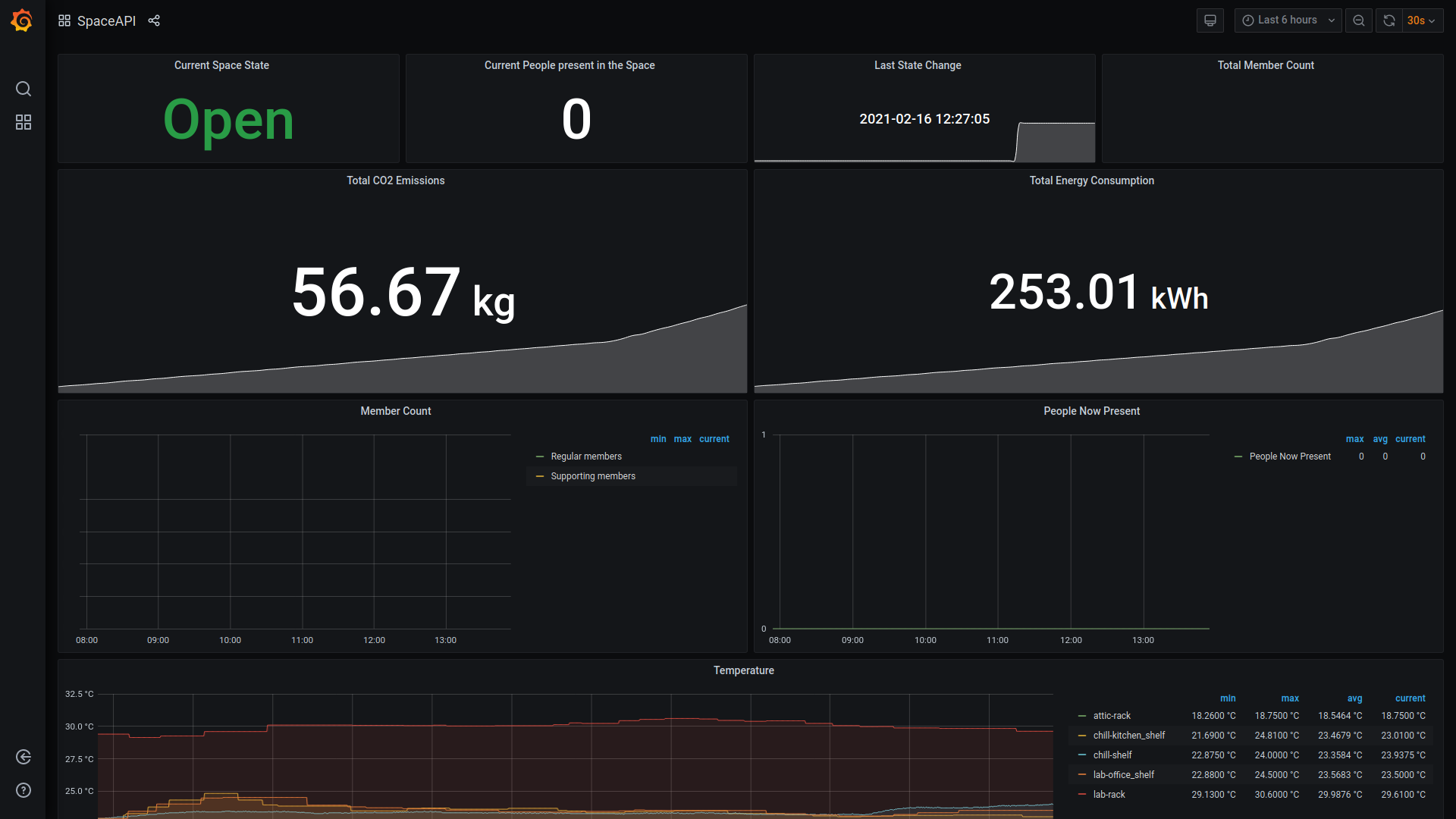This screenshot has height=819, width=1456.
Task: Click the refresh dashboard icon
Action: click(x=1389, y=20)
